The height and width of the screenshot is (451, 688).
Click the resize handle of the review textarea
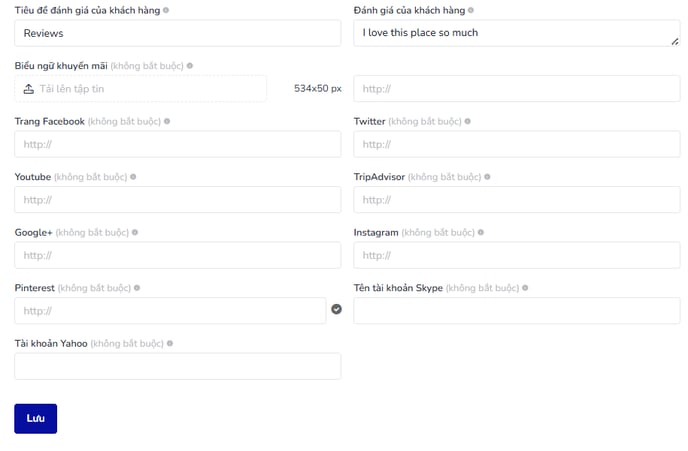[x=675, y=42]
